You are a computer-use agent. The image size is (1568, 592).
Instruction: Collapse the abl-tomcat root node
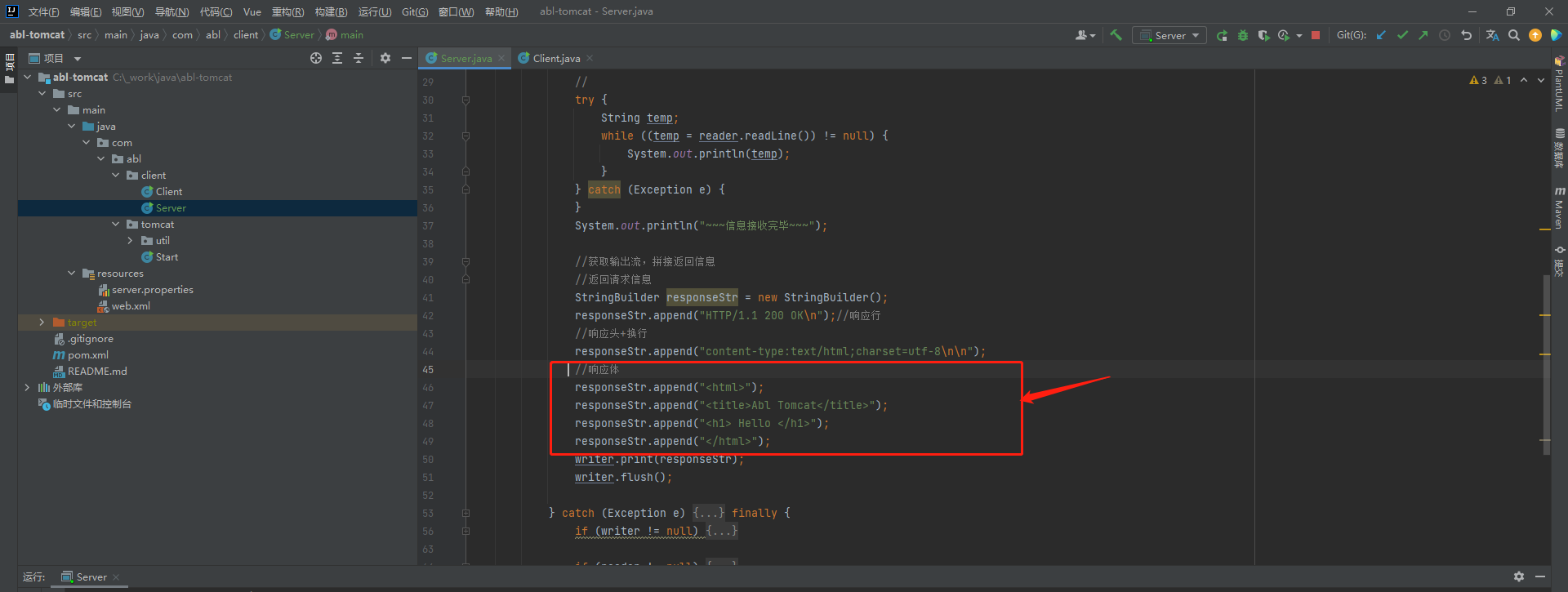pyautogui.click(x=28, y=77)
